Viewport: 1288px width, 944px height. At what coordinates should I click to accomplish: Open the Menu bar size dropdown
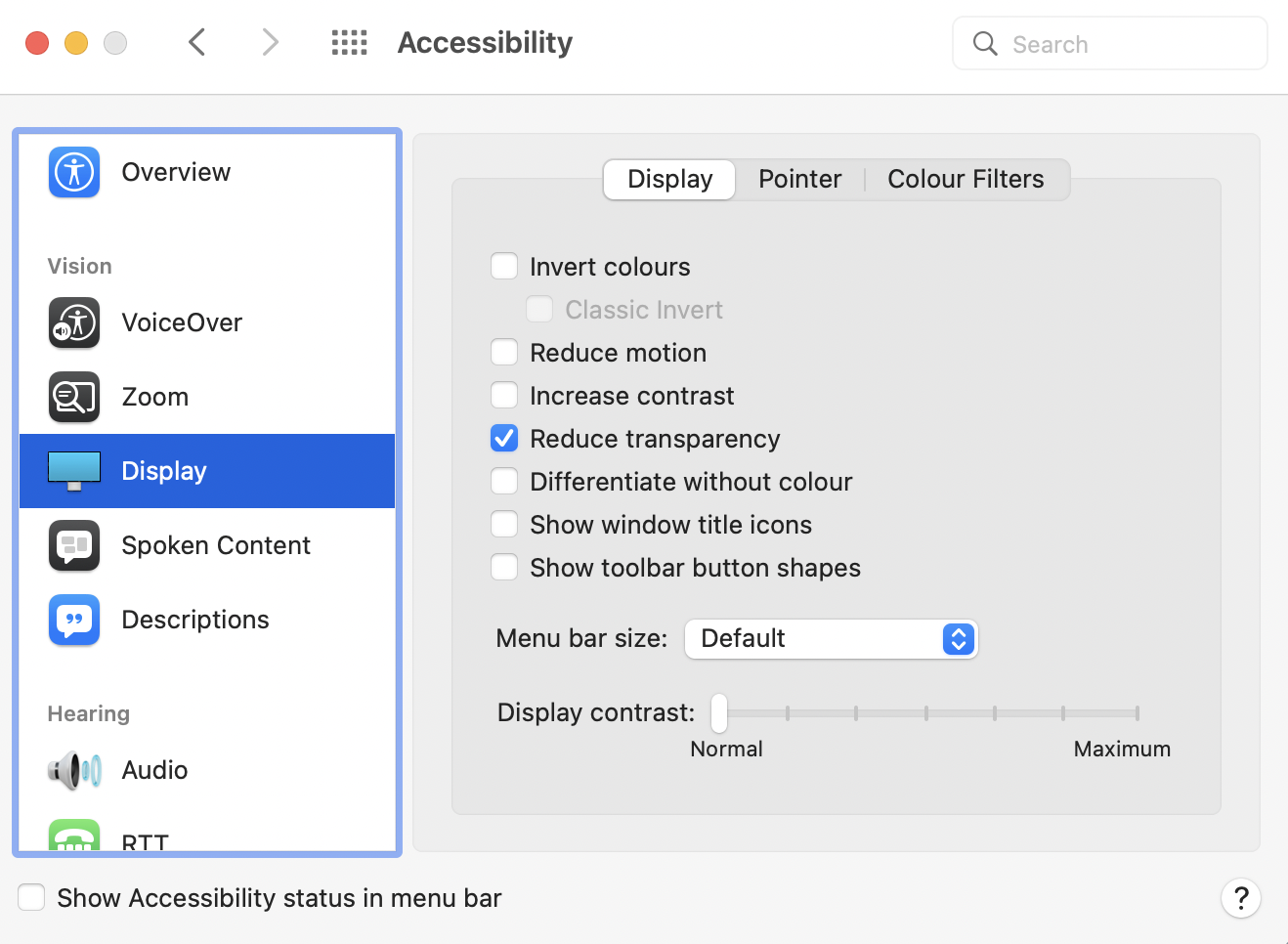[831, 639]
